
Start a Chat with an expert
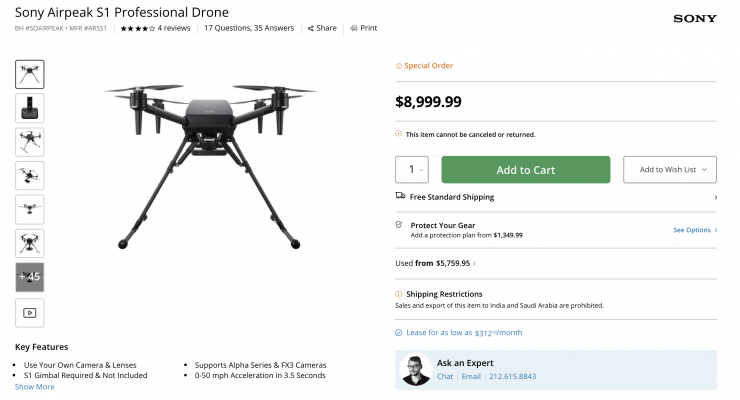pos(445,376)
